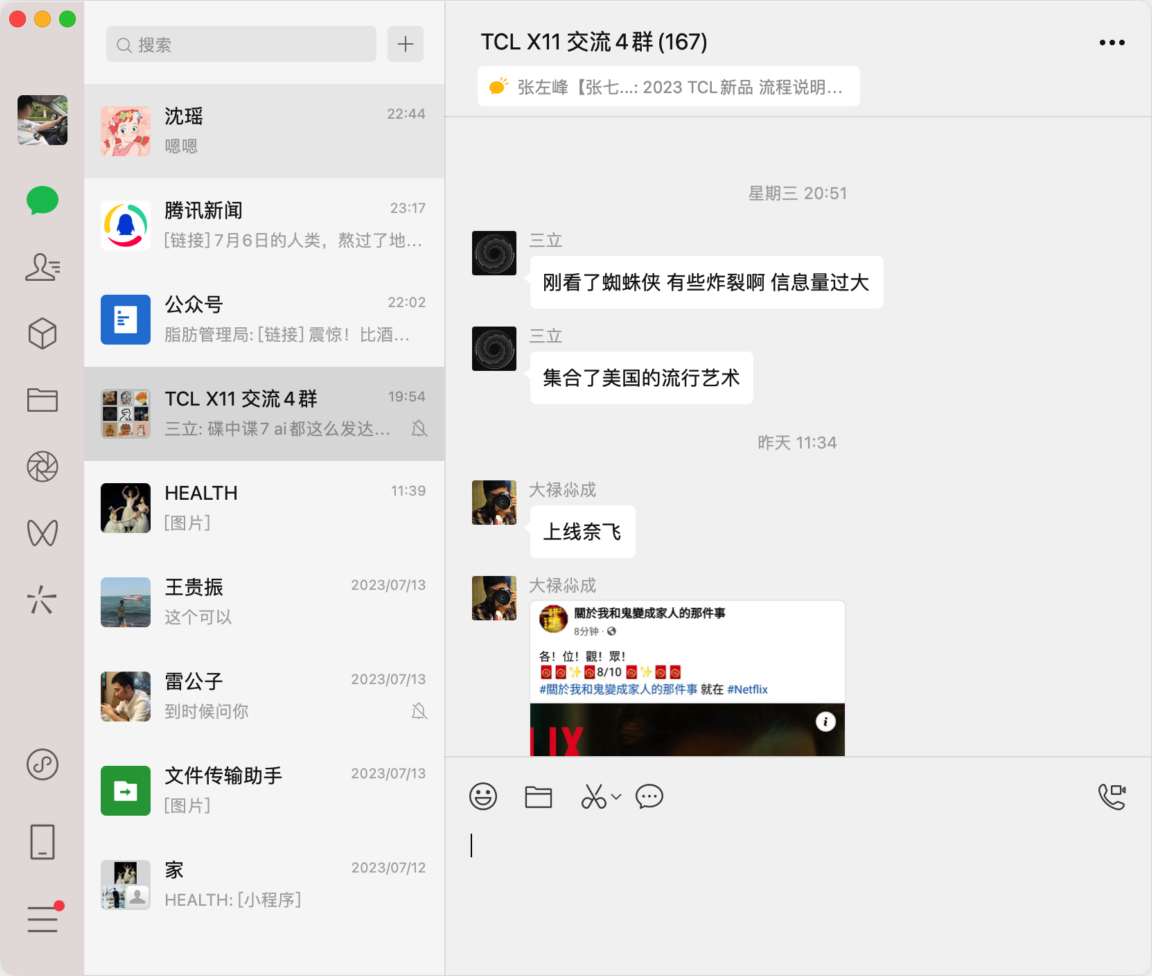Open the 王贵振 conversation
This screenshot has height=976, width=1152.
pyautogui.click(x=264, y=602)
